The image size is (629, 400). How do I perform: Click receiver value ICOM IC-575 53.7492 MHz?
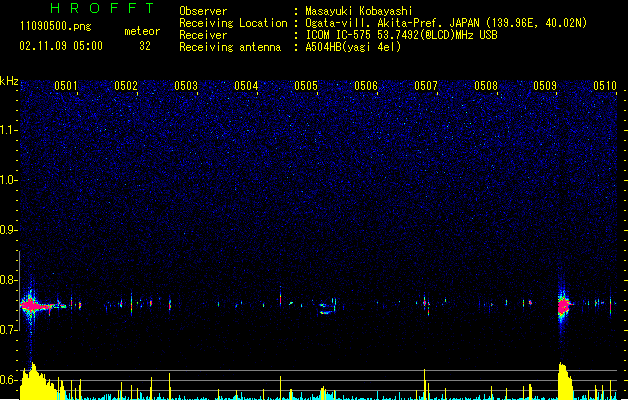pyautogui.click(x=401, y=35)
